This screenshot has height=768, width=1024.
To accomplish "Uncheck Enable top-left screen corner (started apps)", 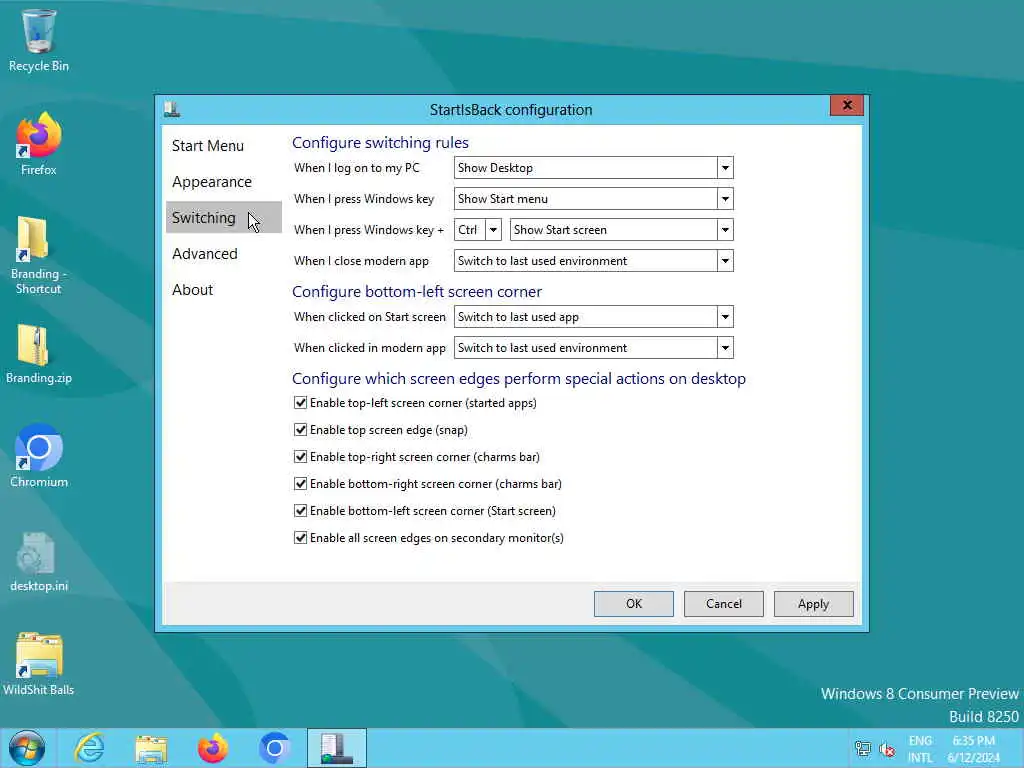I will coord(300,403).
